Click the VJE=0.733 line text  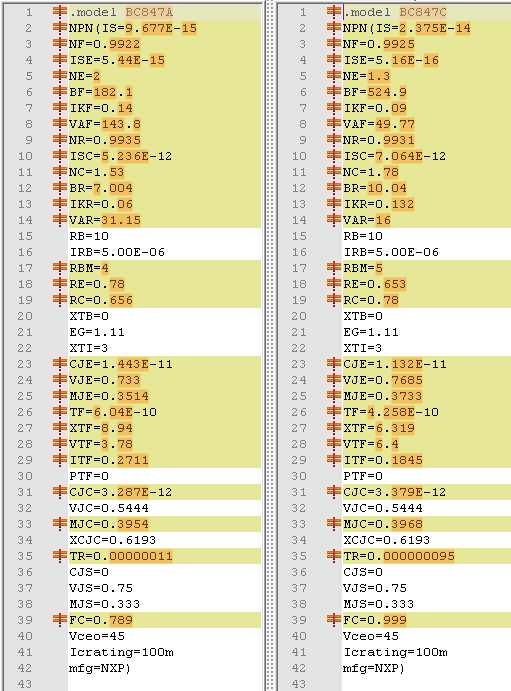point(105,379)
